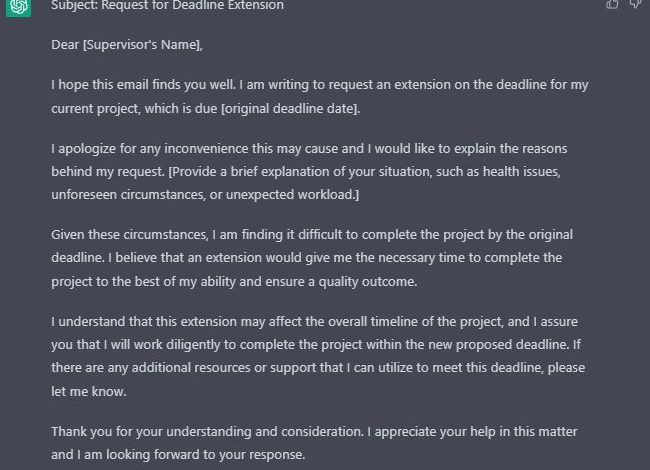Click the thumbs down feedback icon

pos(635,4)
